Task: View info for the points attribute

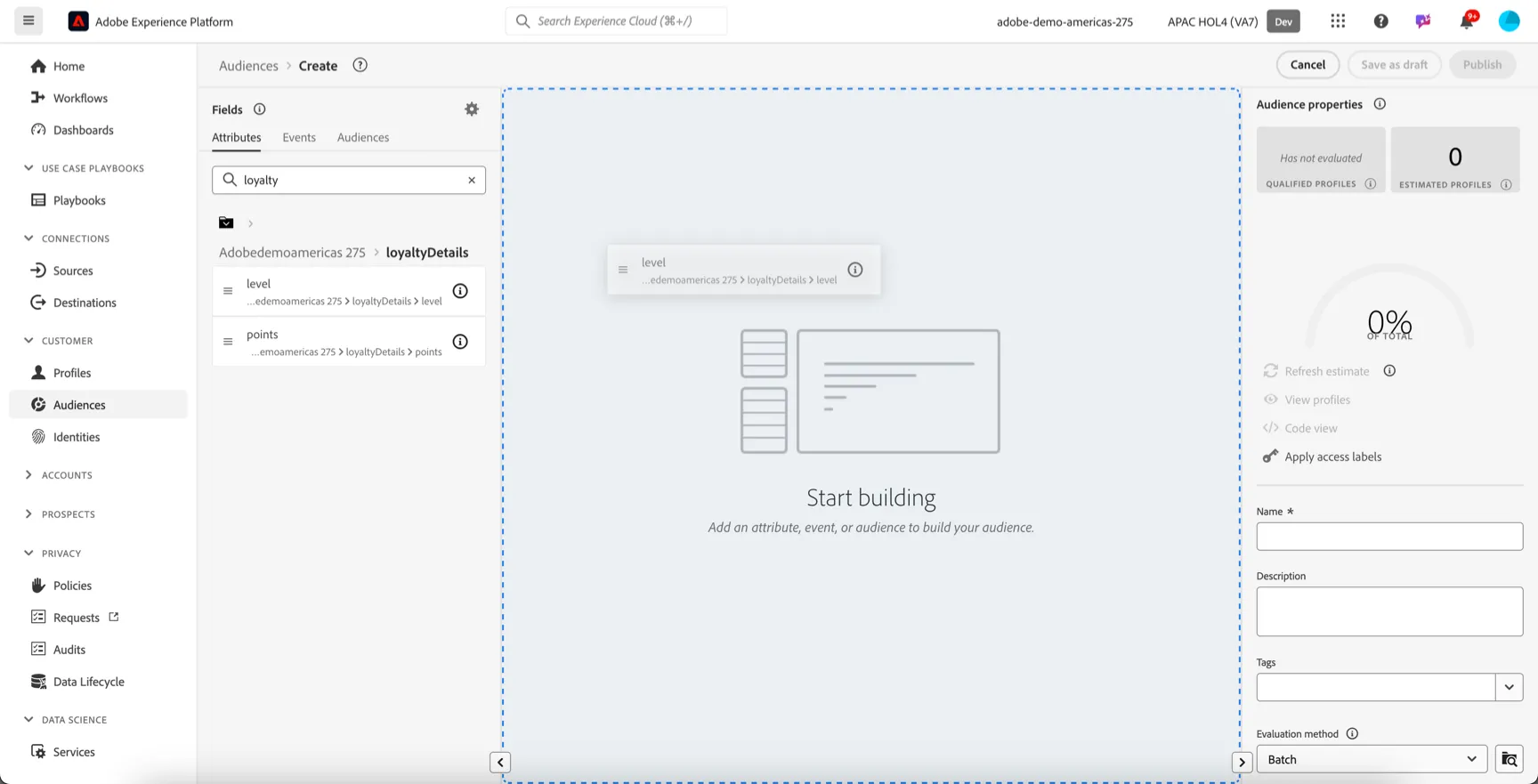Action: pos(460,342)
